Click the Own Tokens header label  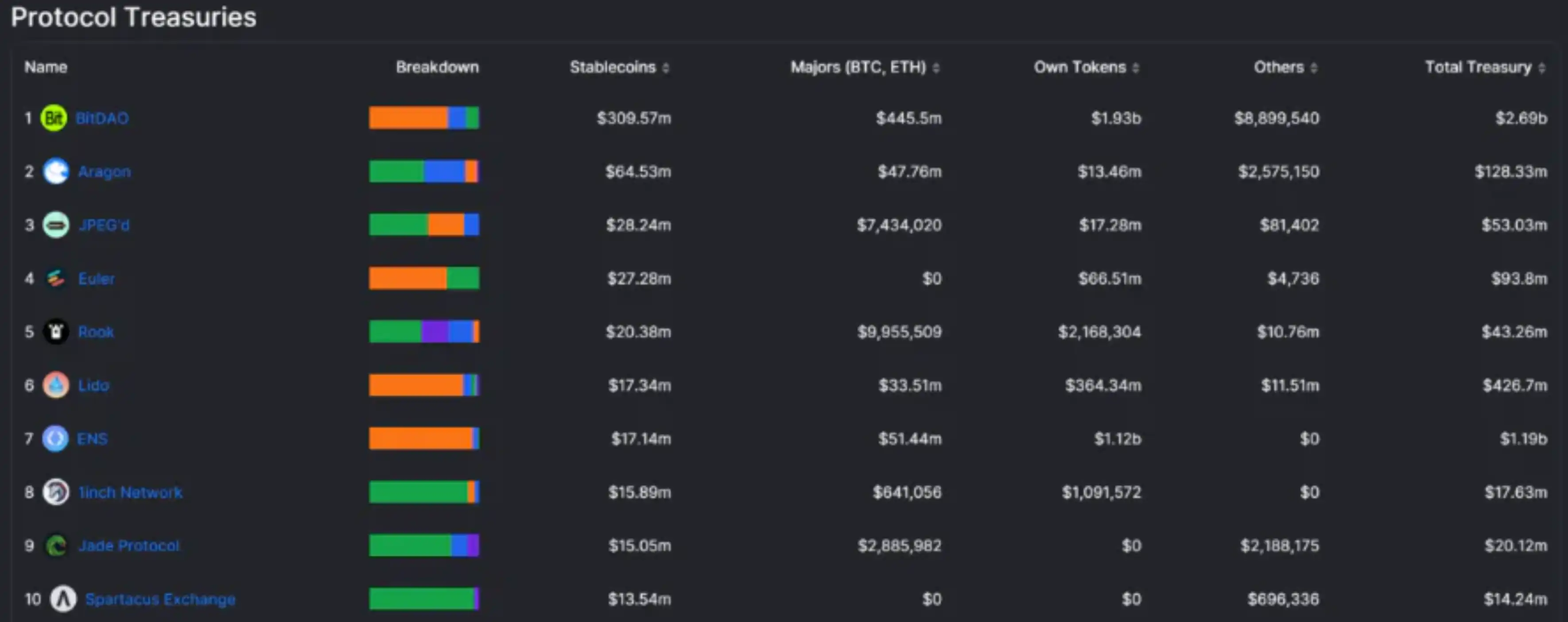1080,67
